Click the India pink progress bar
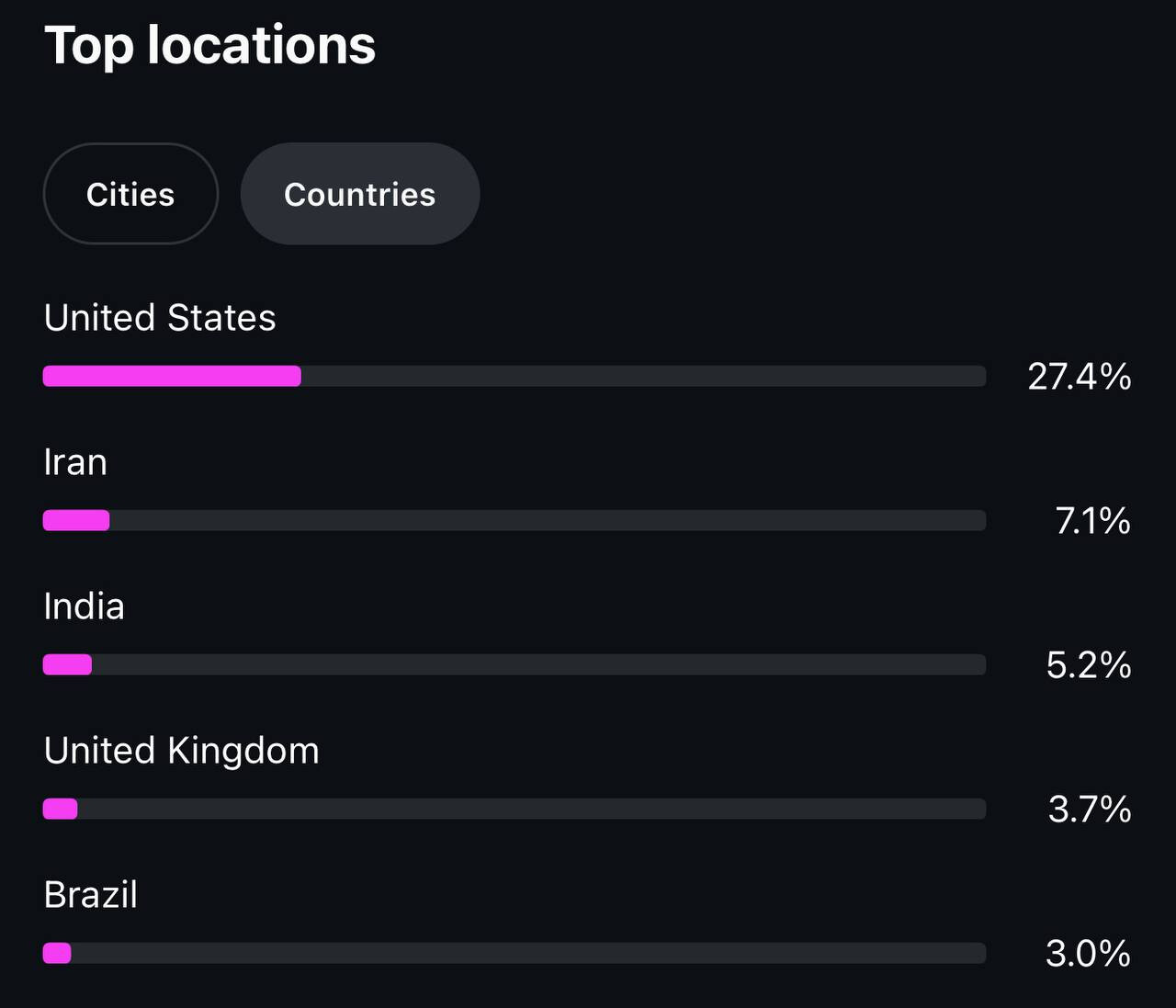1176x1008 pixels. 67,664
